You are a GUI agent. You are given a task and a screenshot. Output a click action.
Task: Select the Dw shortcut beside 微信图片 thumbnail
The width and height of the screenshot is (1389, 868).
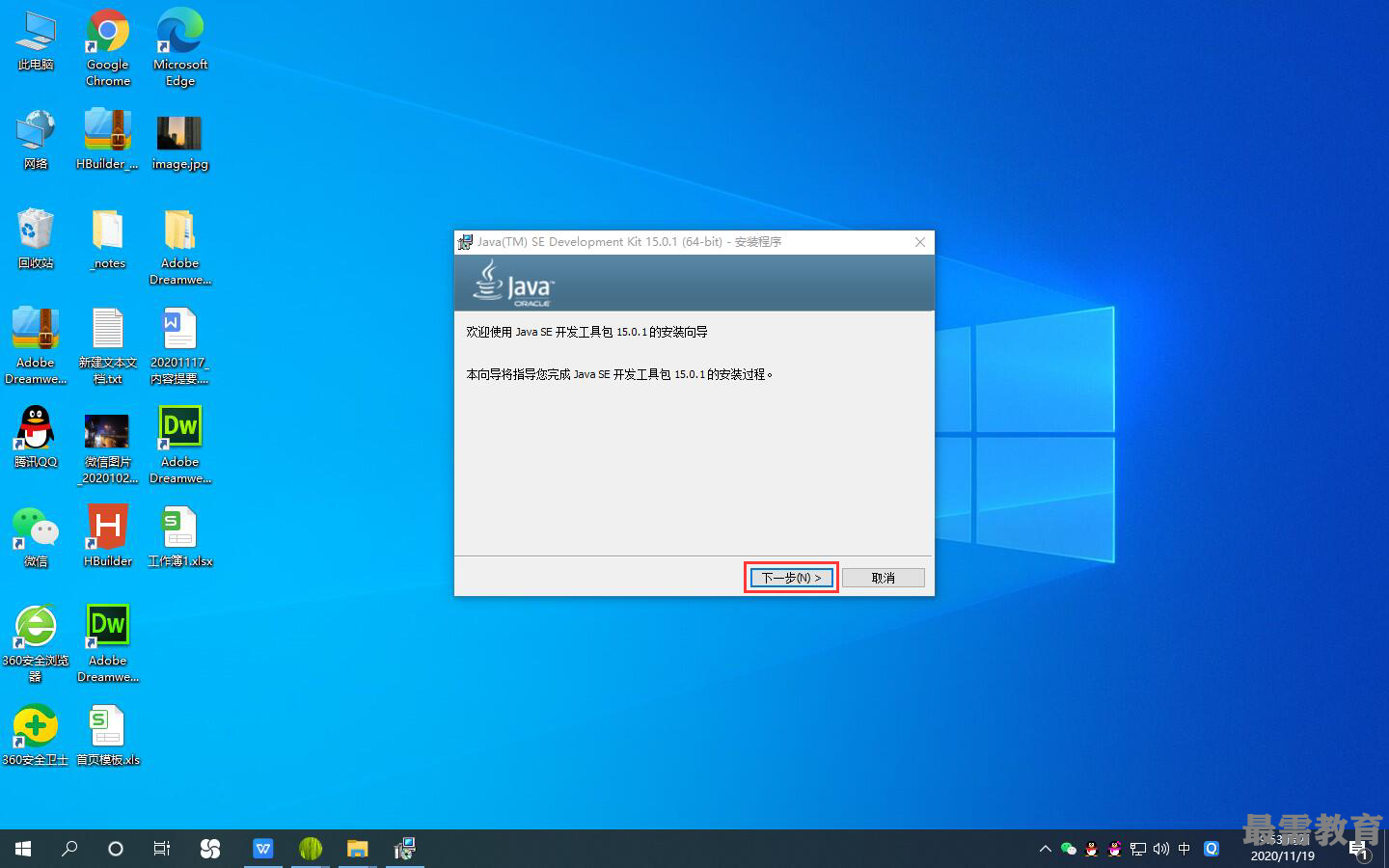coord(180,446)
